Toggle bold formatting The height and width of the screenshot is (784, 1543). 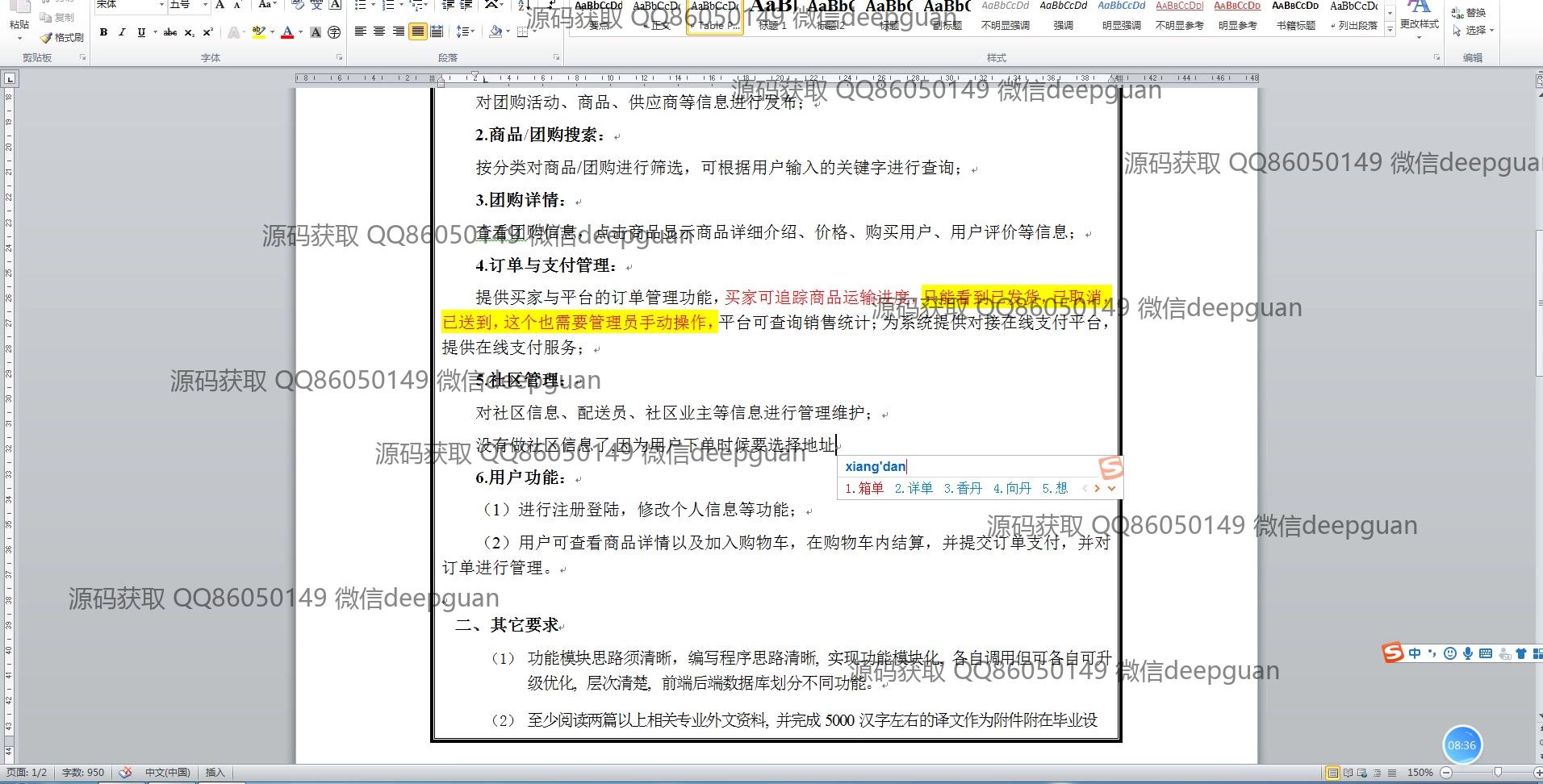click(103, 32)
